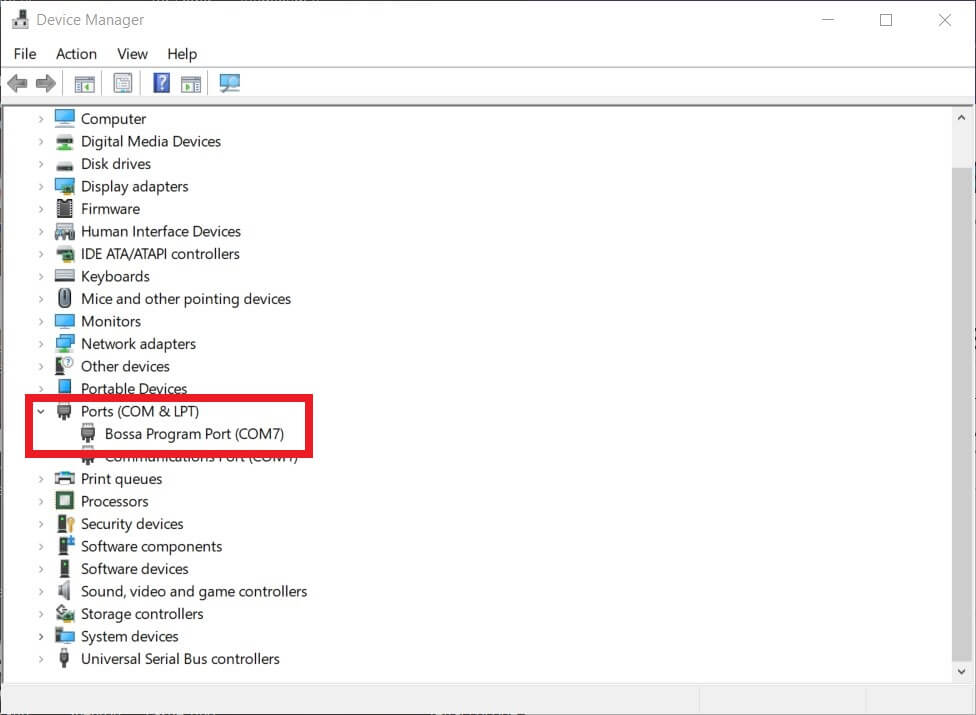Click the Keyboards icon
This screenshot has width=976, height=715.
coord(65,276)
